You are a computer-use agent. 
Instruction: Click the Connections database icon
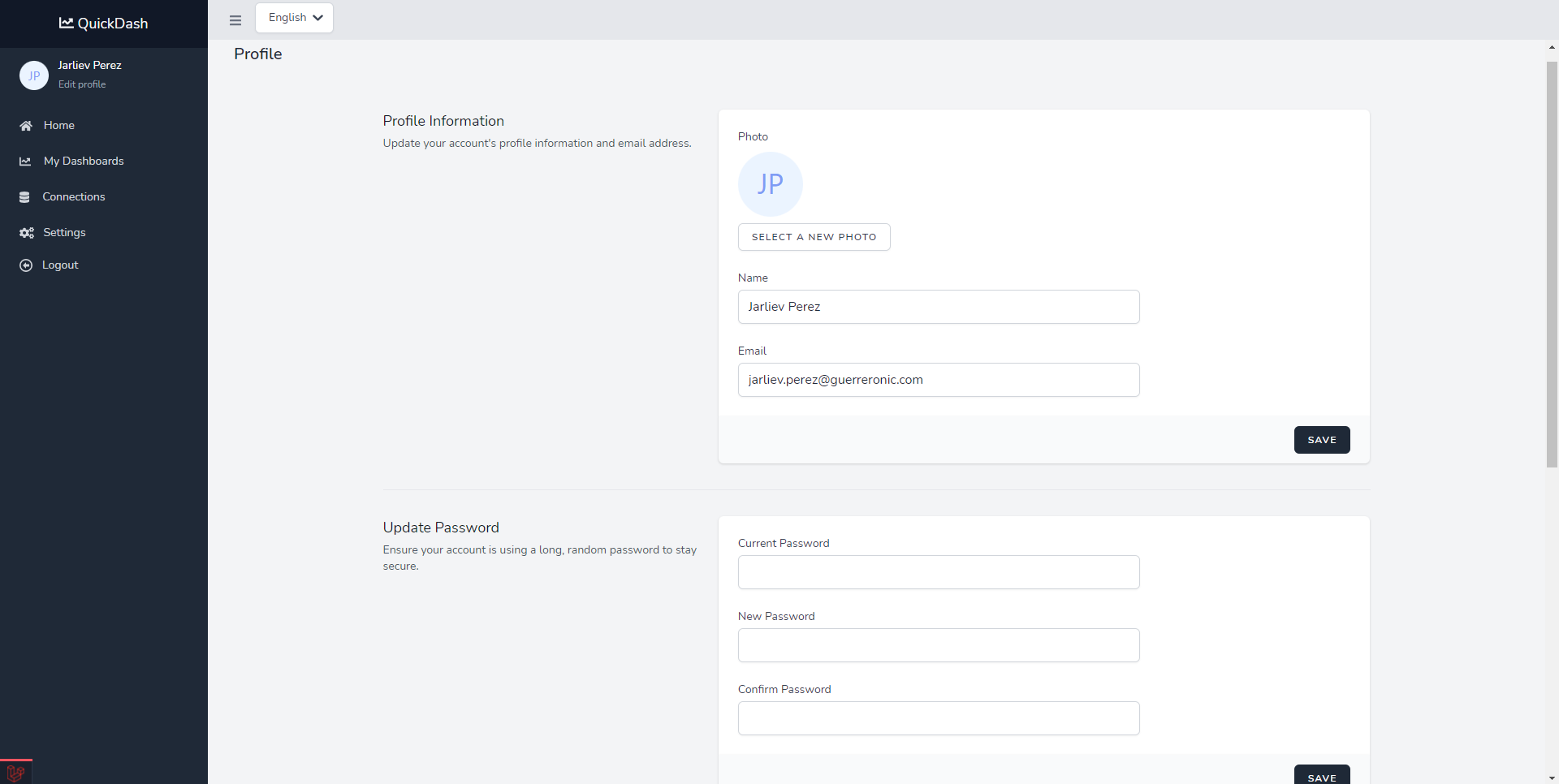click(24, 197)
